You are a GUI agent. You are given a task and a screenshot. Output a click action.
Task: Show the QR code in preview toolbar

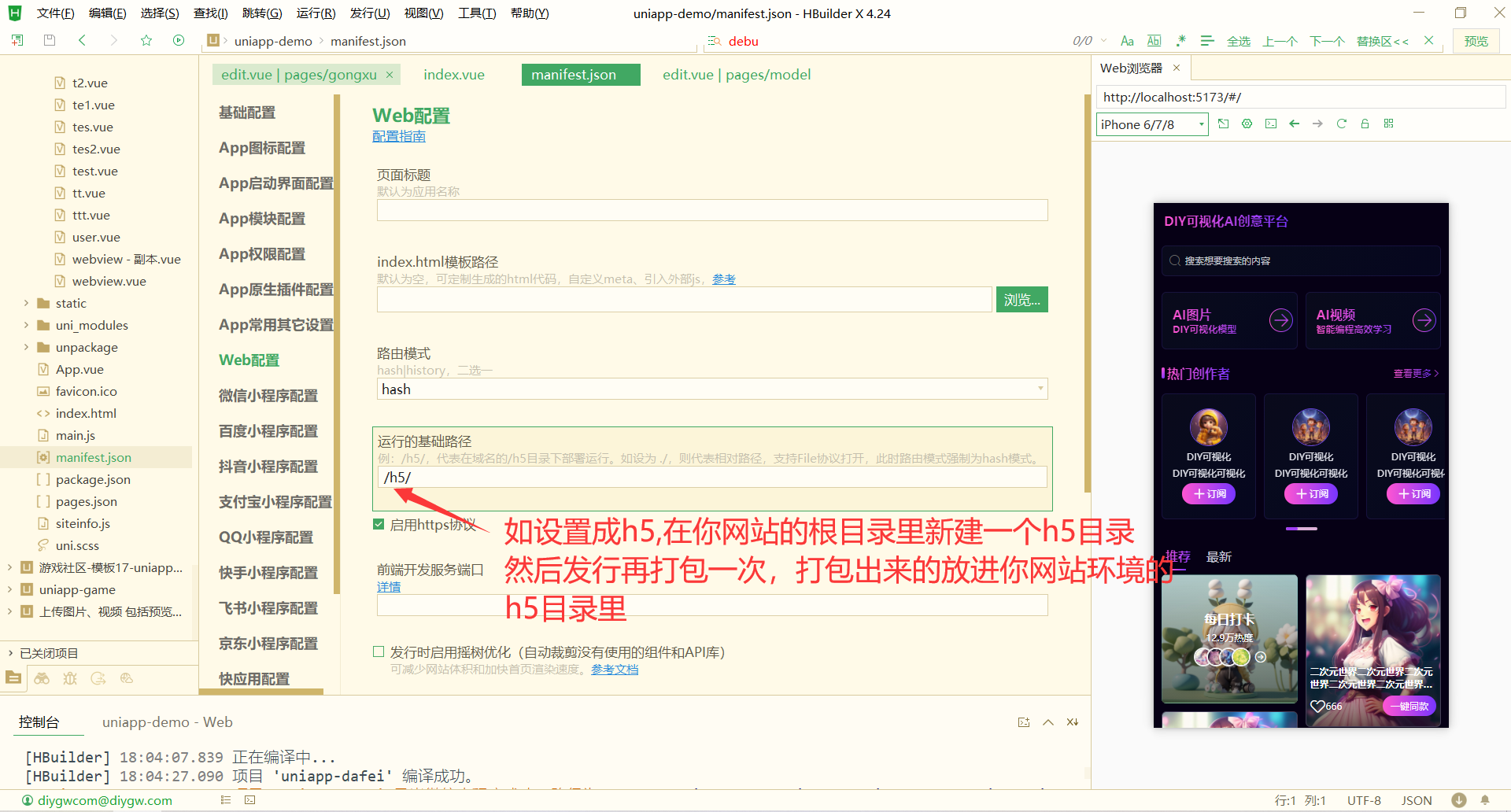tap(1389, 124)
